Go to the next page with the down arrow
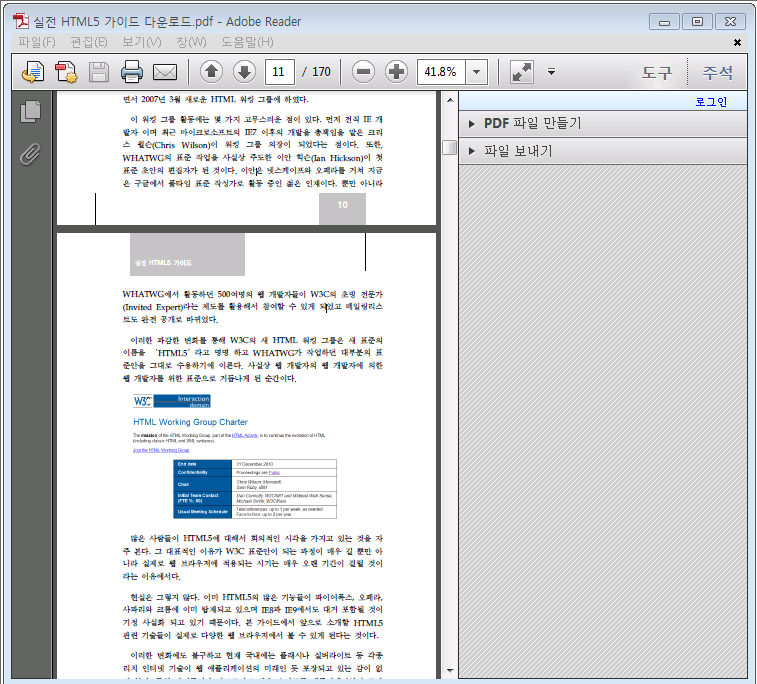757x684 pixels. pos(244,72)
